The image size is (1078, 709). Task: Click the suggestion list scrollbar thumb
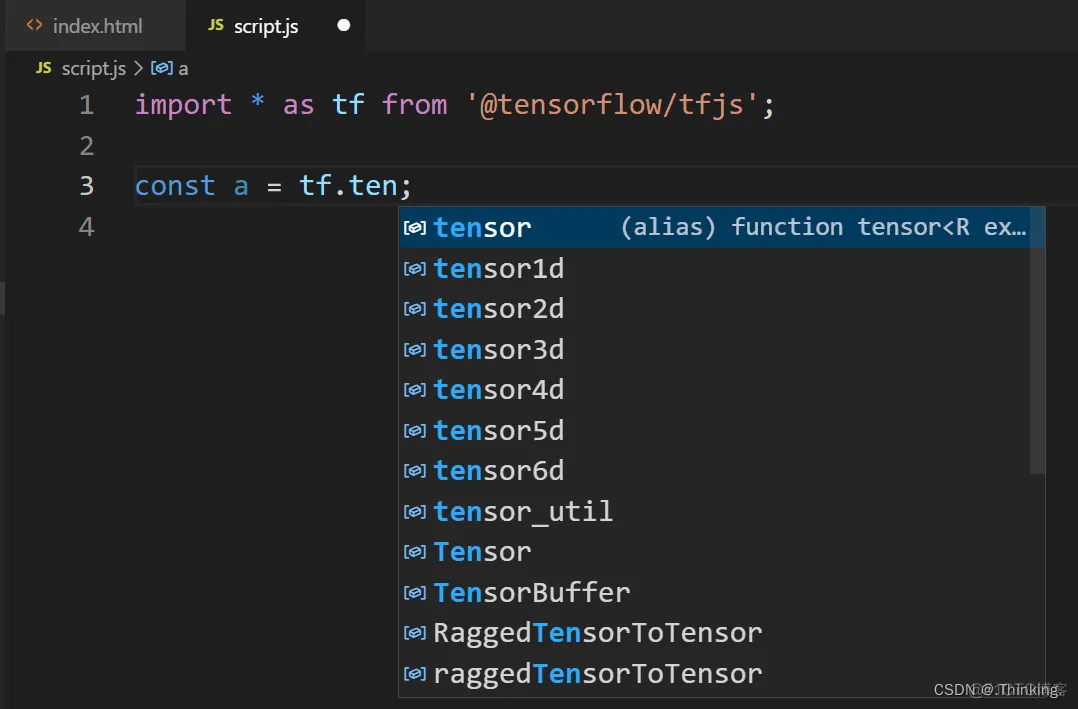(1037, 340)
